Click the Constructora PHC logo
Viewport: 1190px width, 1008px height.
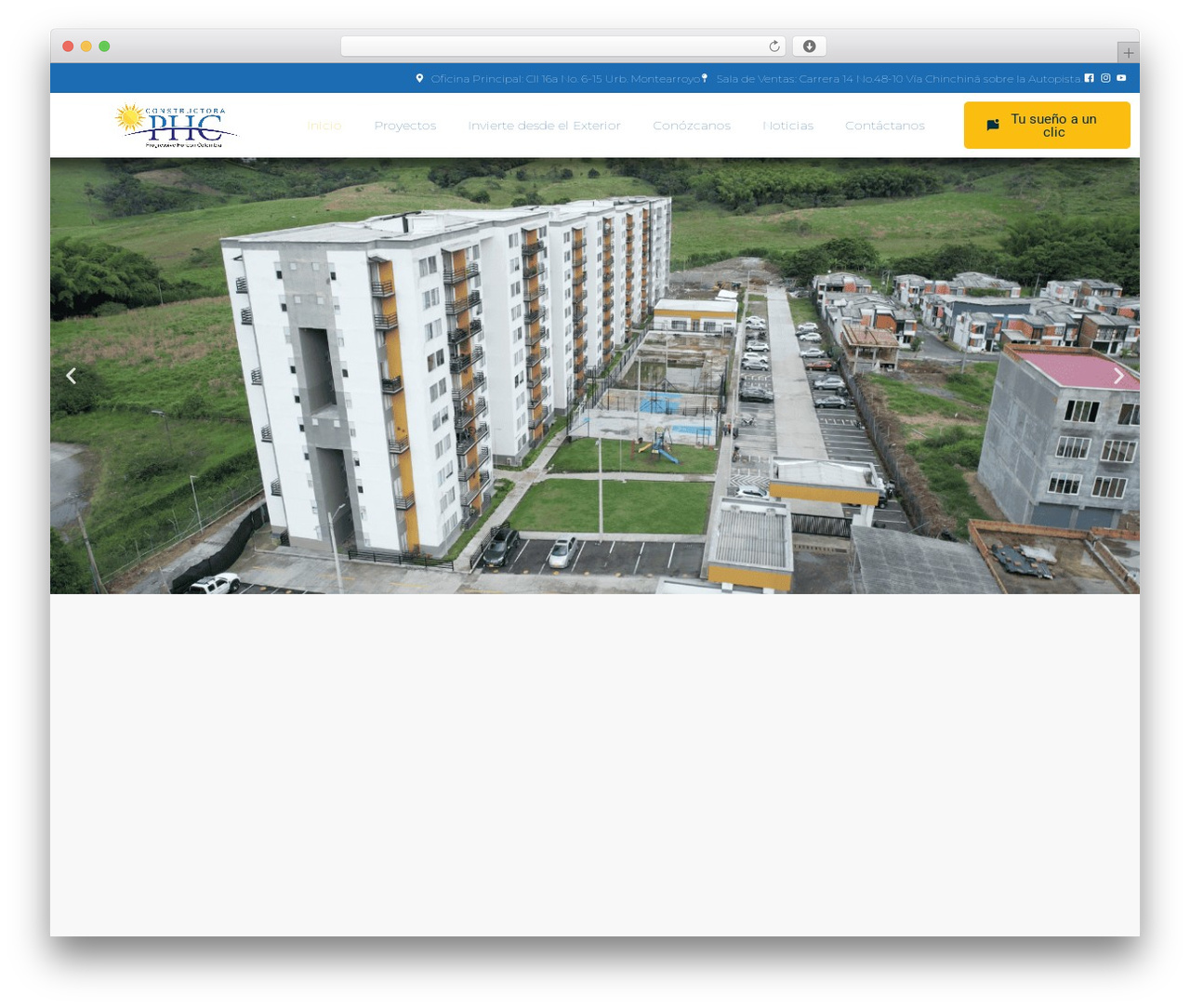(176, 126)
